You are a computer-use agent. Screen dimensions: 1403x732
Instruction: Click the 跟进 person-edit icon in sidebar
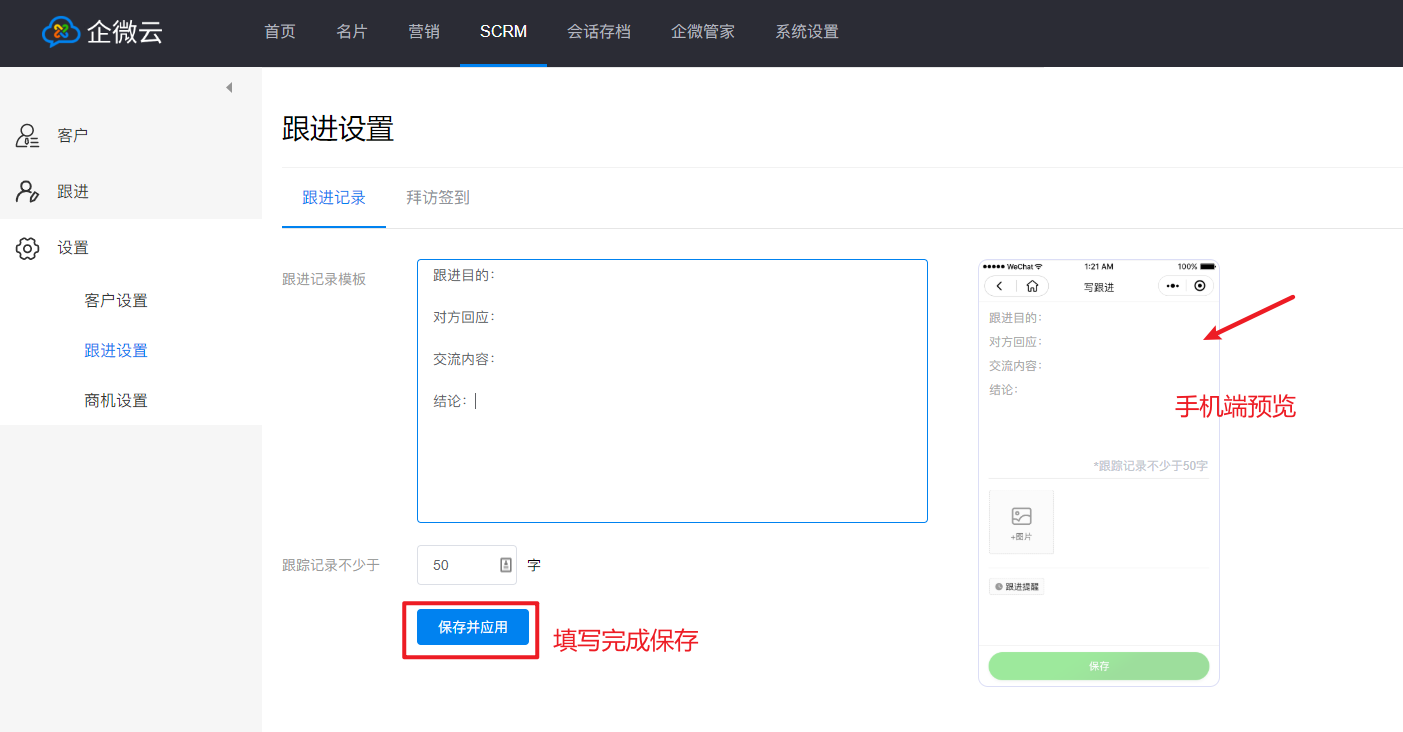click(28, 192)
